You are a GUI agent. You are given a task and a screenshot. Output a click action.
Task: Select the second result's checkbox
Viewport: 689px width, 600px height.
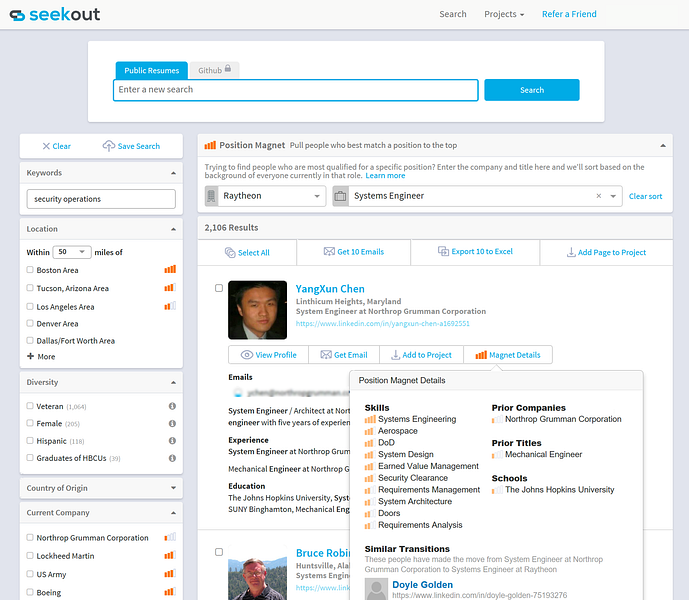pyautogui.click(x=219, y=552)
